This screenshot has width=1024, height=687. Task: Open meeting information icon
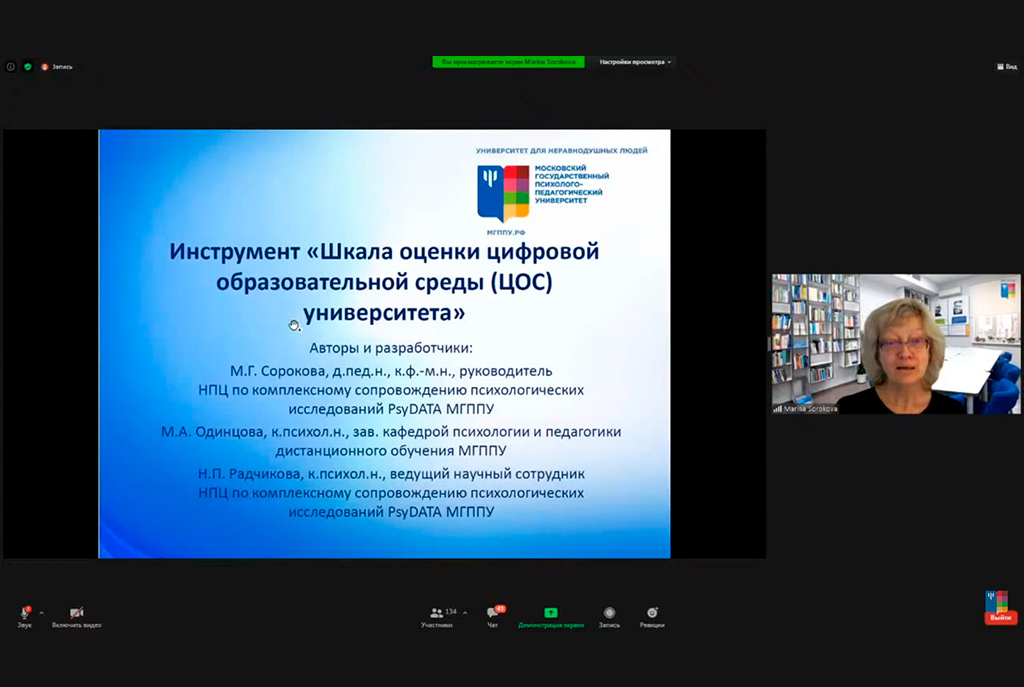pos(10,67)
